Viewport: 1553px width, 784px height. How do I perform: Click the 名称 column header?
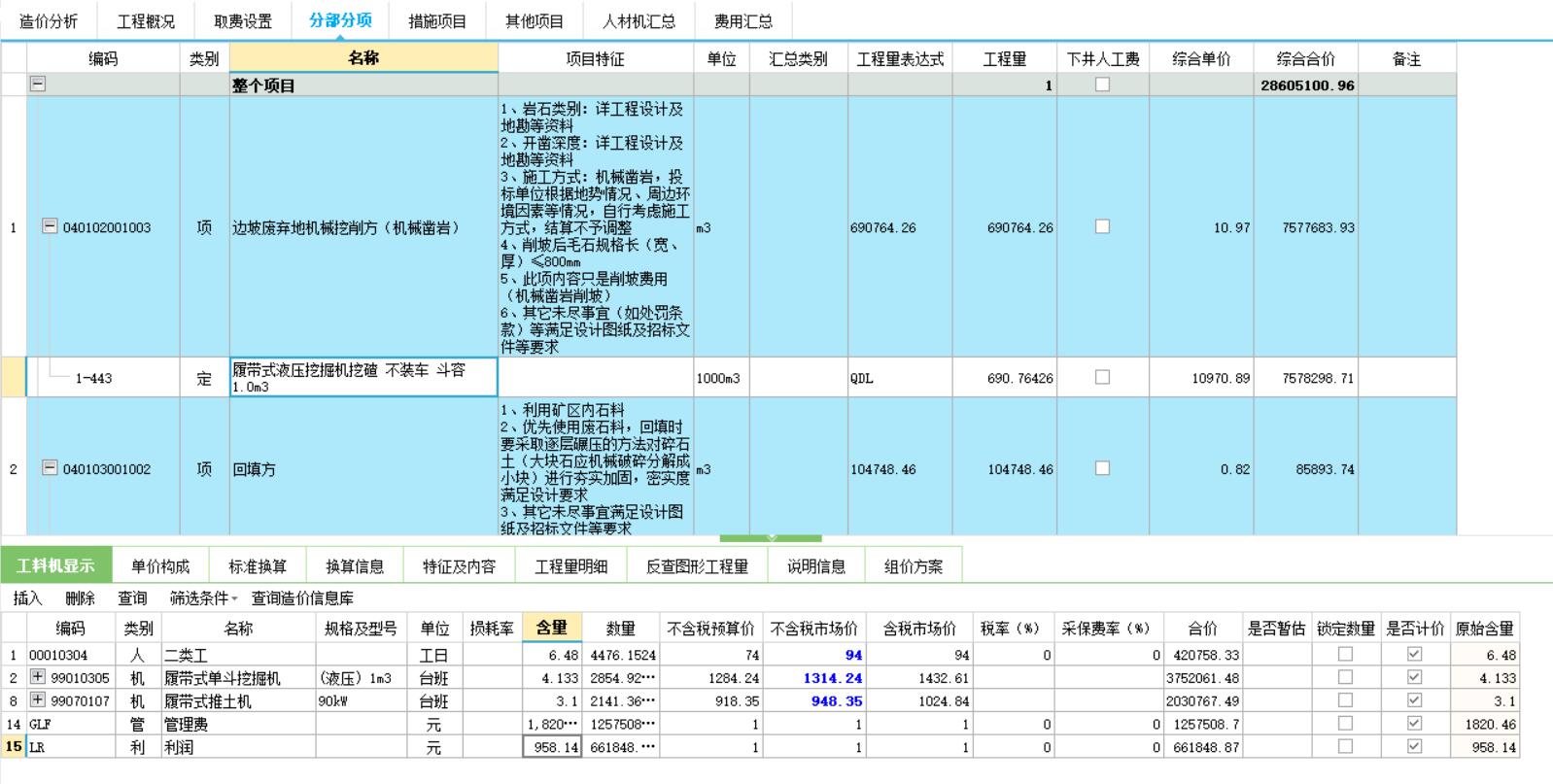coord(363,58)
